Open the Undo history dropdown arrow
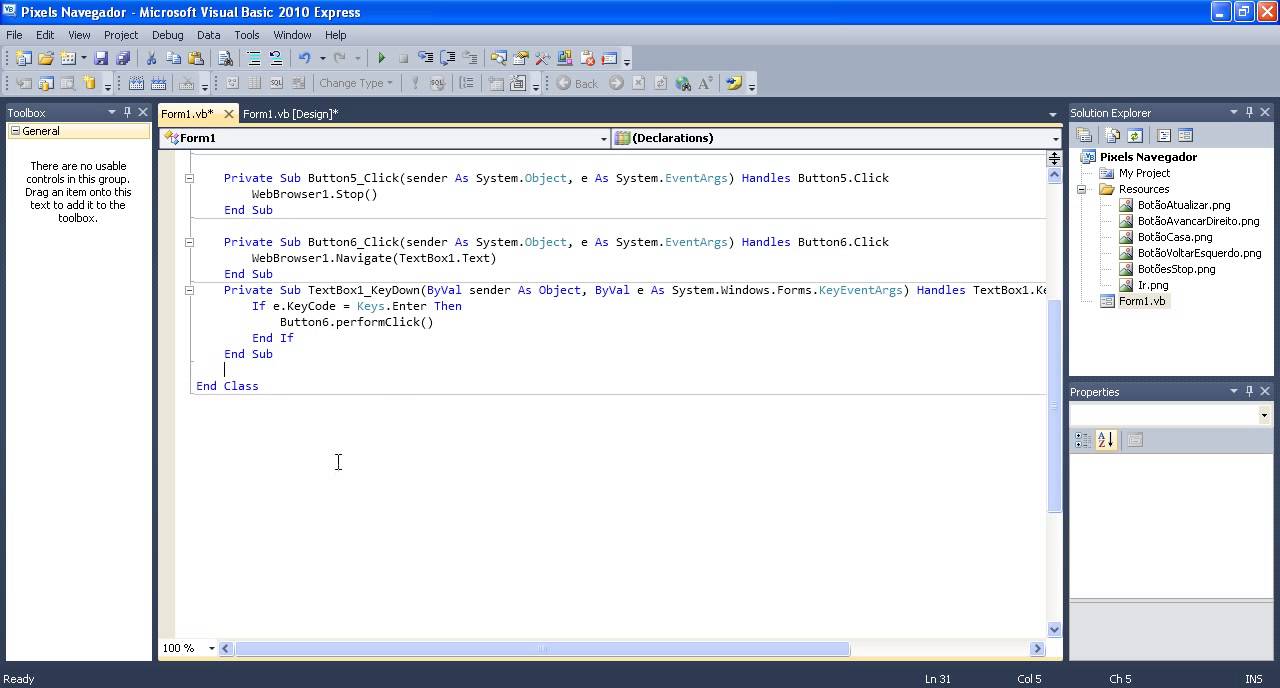 [x=322, y=59]
